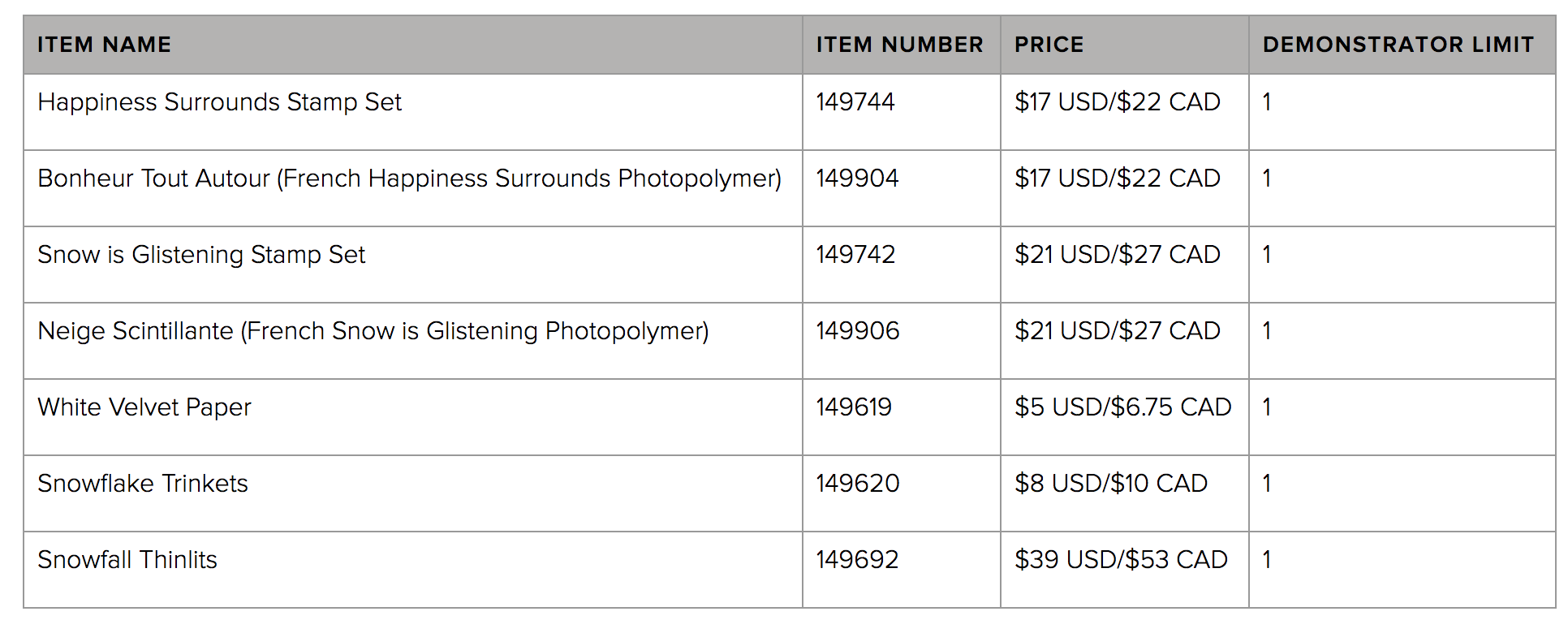Select item number 149744
Screen dimensions: 1568x633
point(855,102)
